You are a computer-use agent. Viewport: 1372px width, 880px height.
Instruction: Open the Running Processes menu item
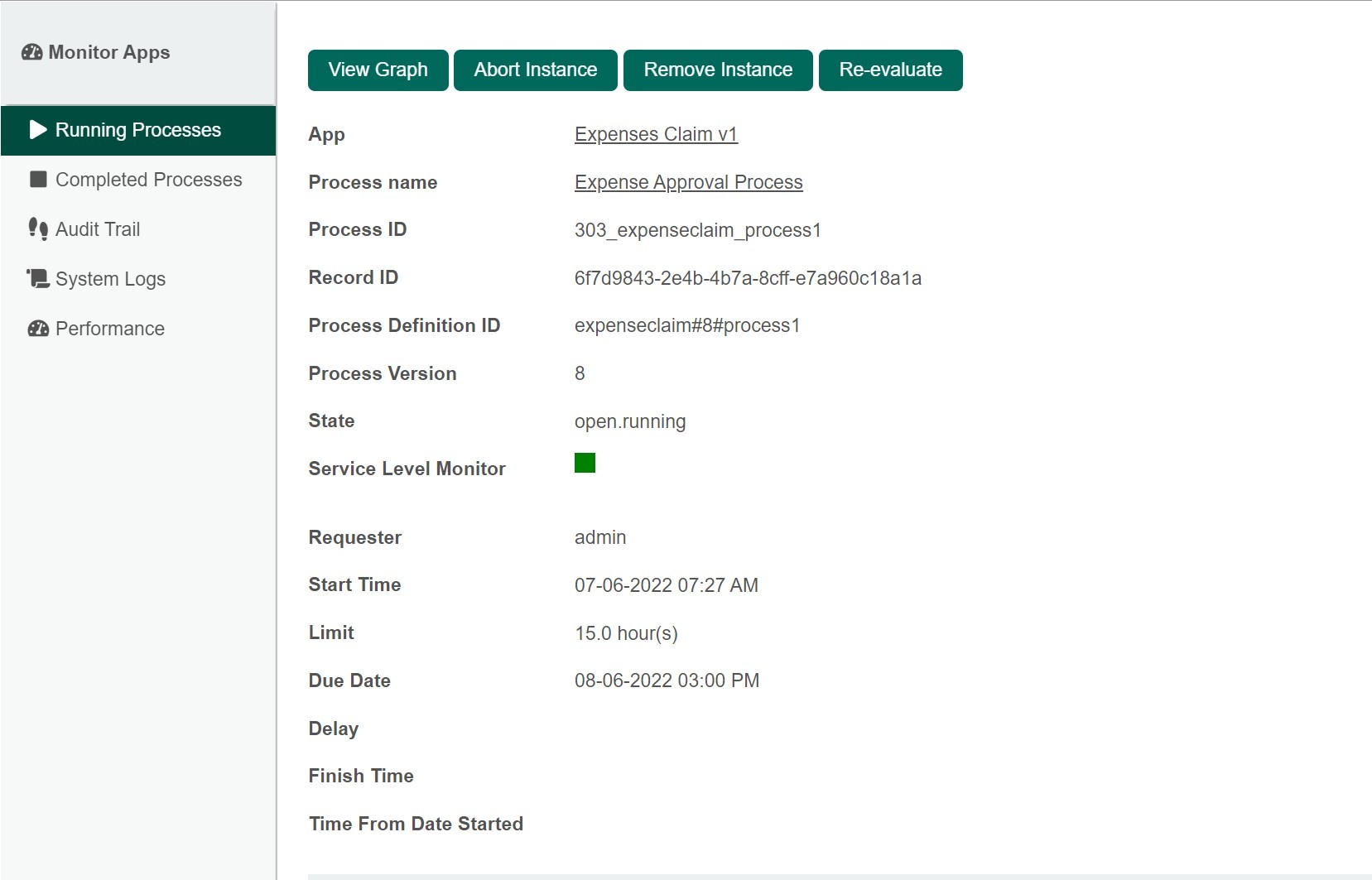[138, 130]
